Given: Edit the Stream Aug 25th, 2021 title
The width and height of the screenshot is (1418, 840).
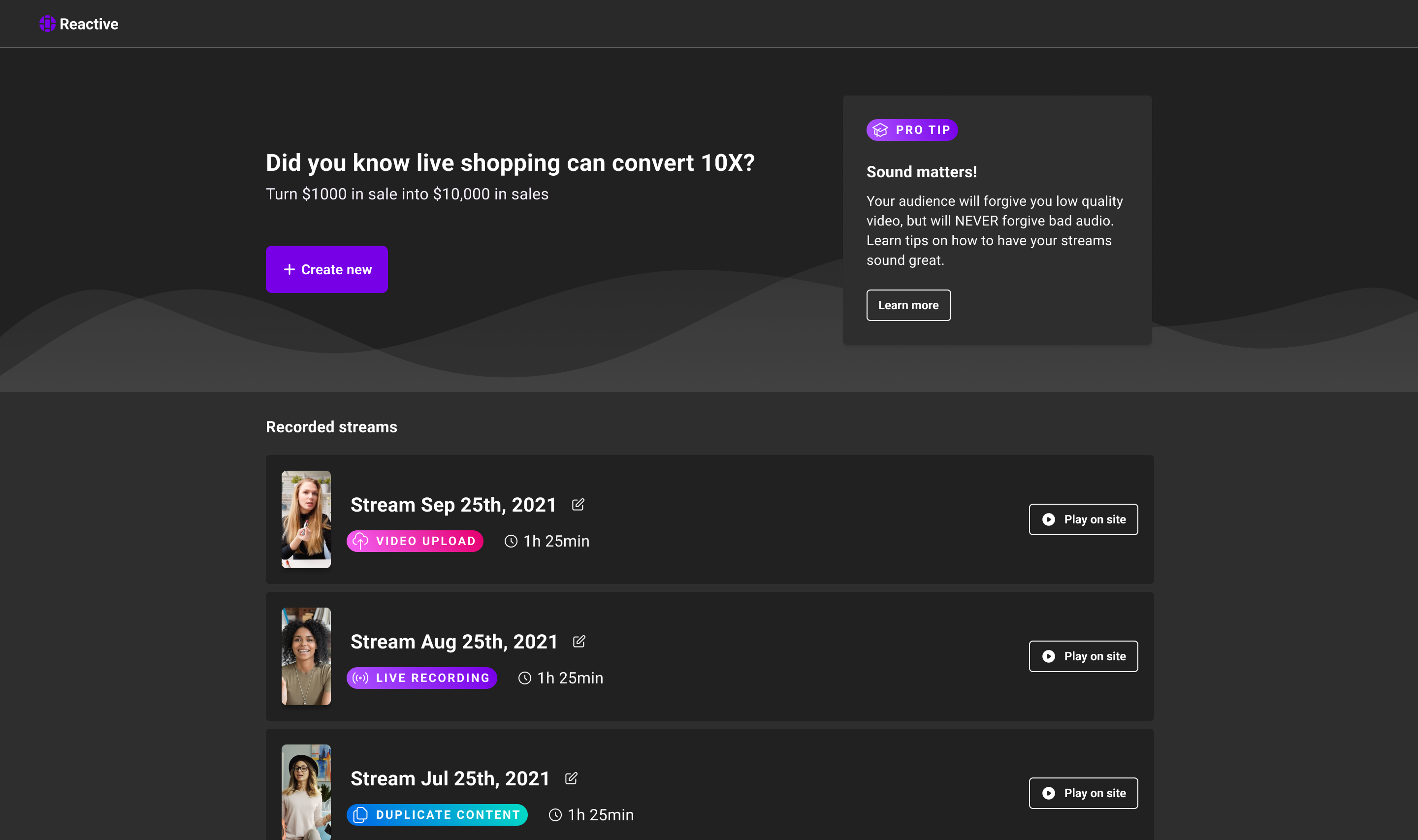Looking at the screenshot, I should (579, 641).
